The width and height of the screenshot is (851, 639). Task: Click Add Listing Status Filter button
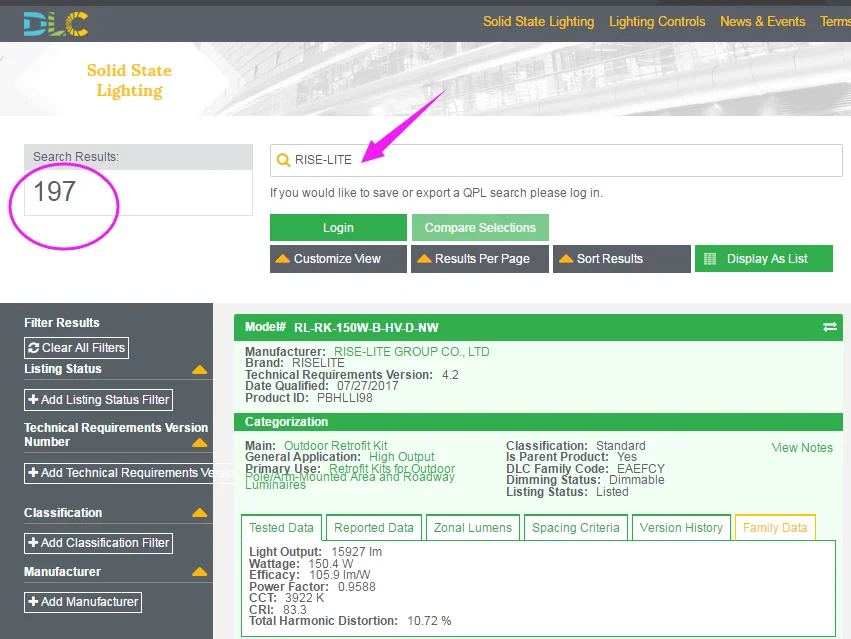(x=98, y=400)
